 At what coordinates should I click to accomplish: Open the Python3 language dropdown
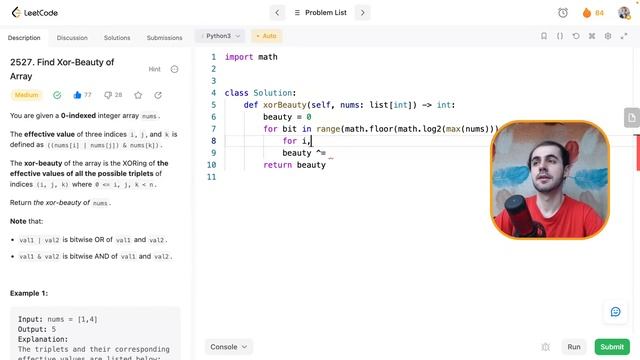[x=220, y=36]
